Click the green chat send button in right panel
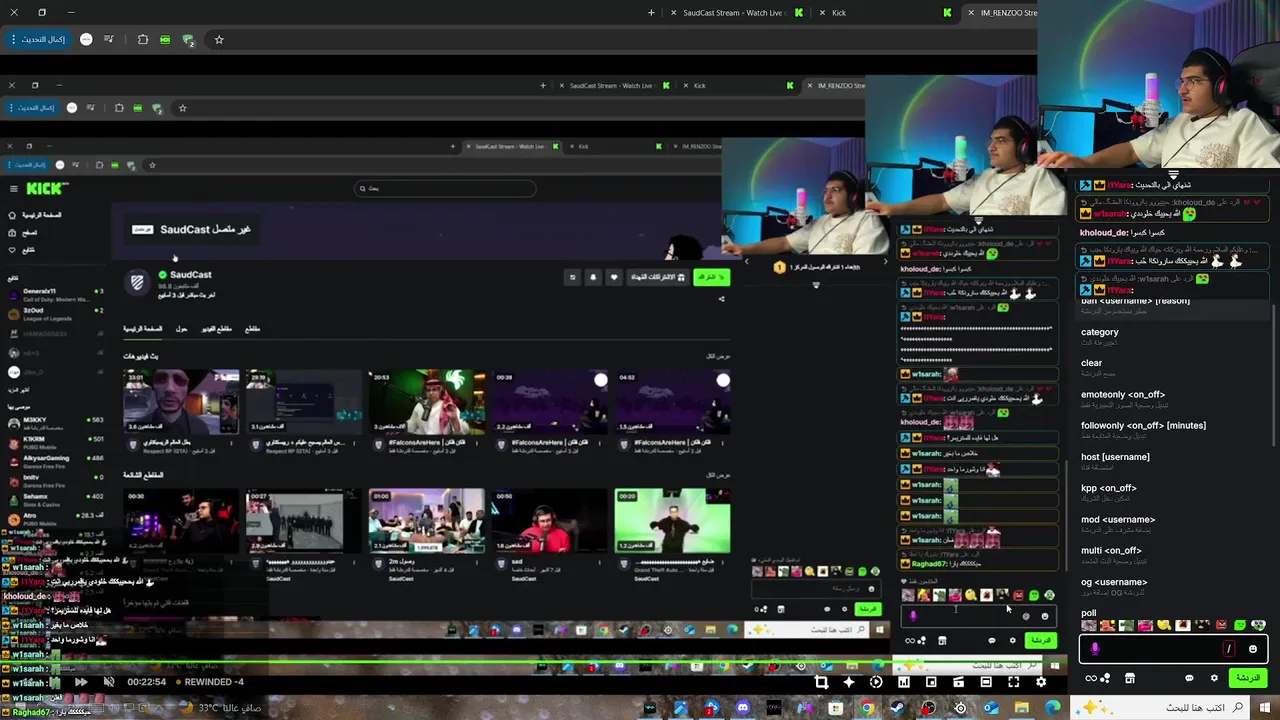 (x=1248, y=678)
